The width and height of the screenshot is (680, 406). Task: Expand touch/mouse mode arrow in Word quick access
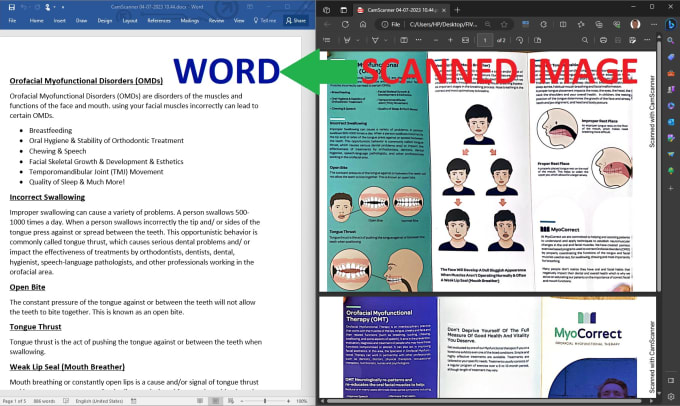pos(54,7)
